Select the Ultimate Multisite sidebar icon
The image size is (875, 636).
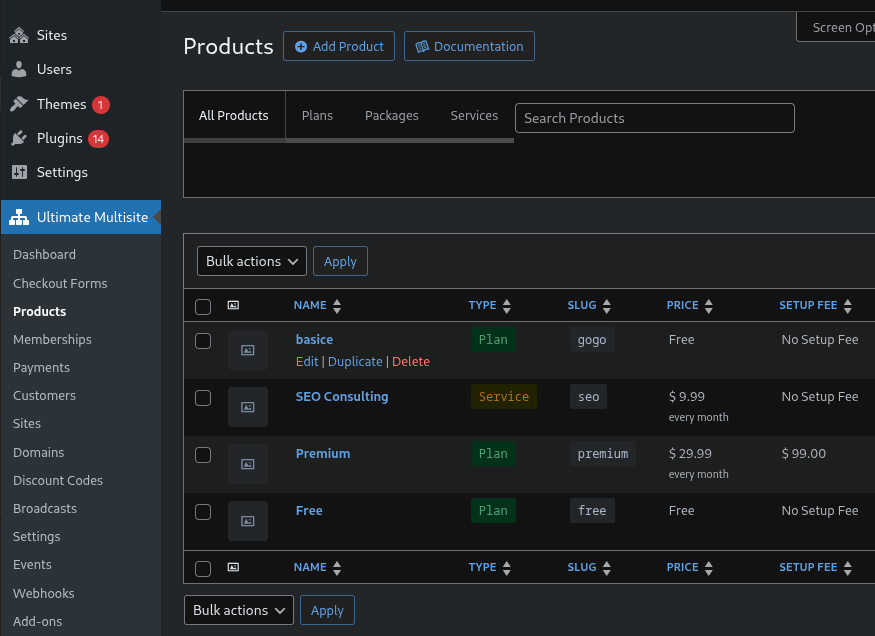(18, 216)
